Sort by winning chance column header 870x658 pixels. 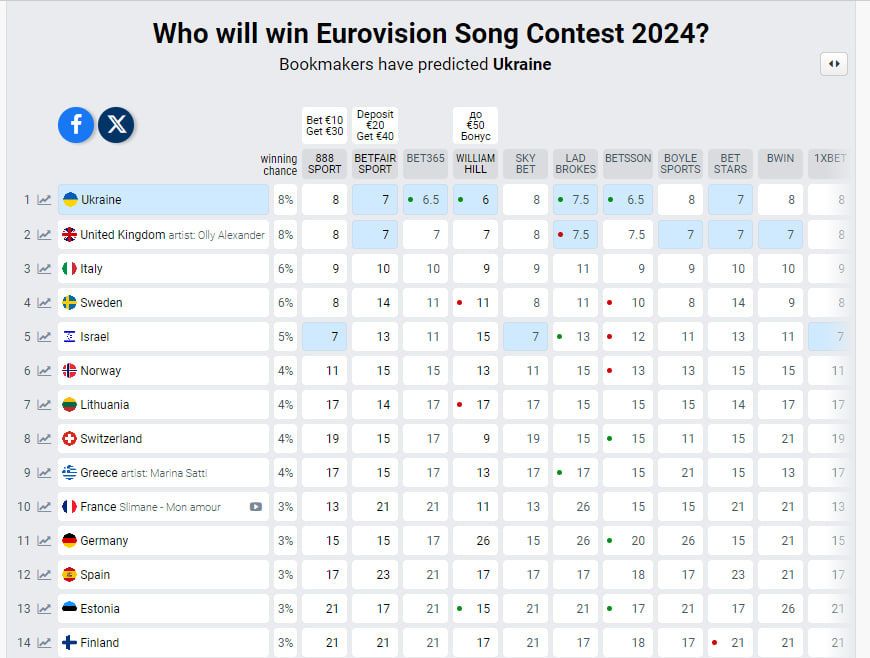point(279,164)
